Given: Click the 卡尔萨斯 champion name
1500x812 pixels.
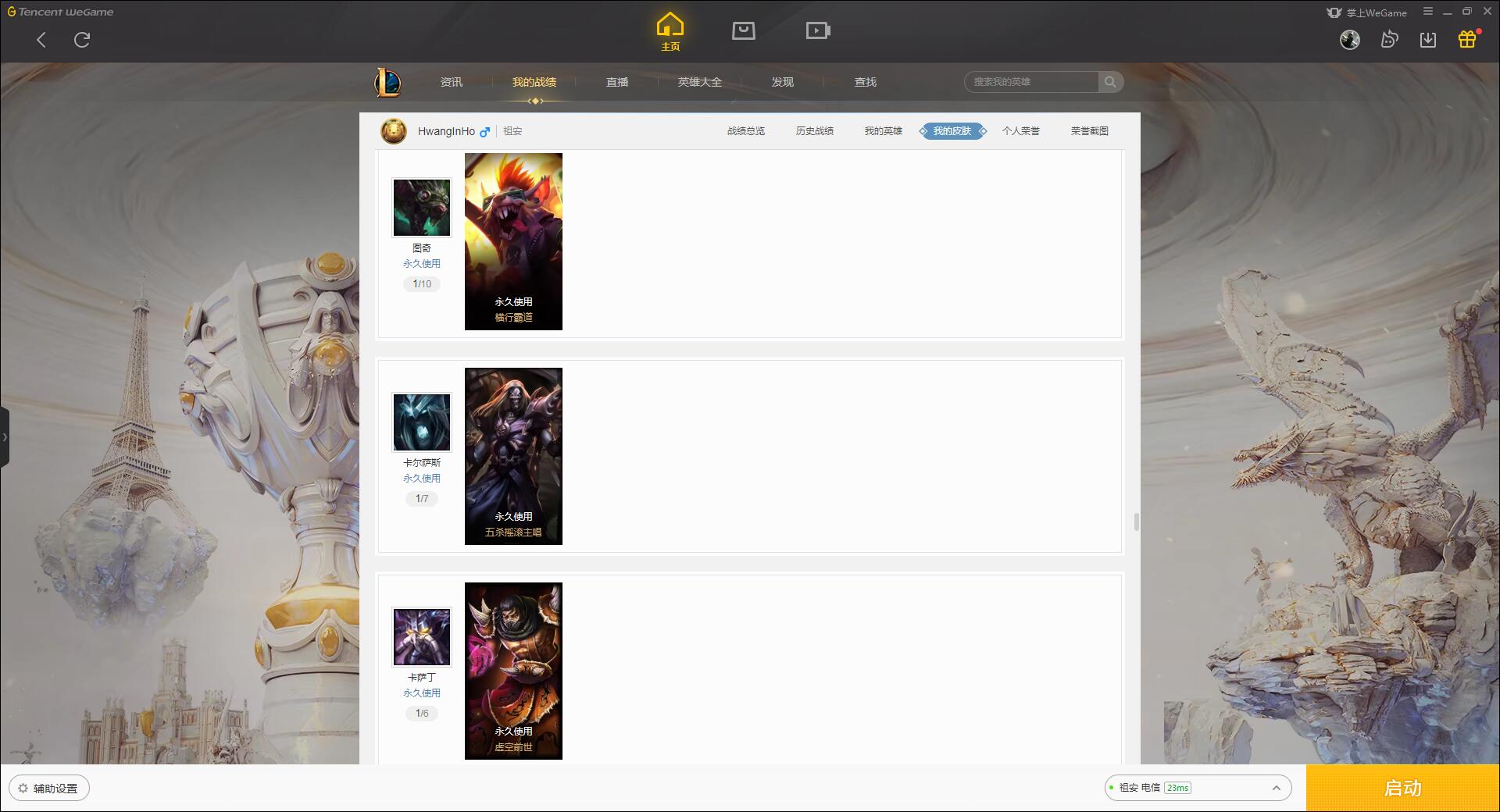Looking at the screenshot, I should [422, 463].
